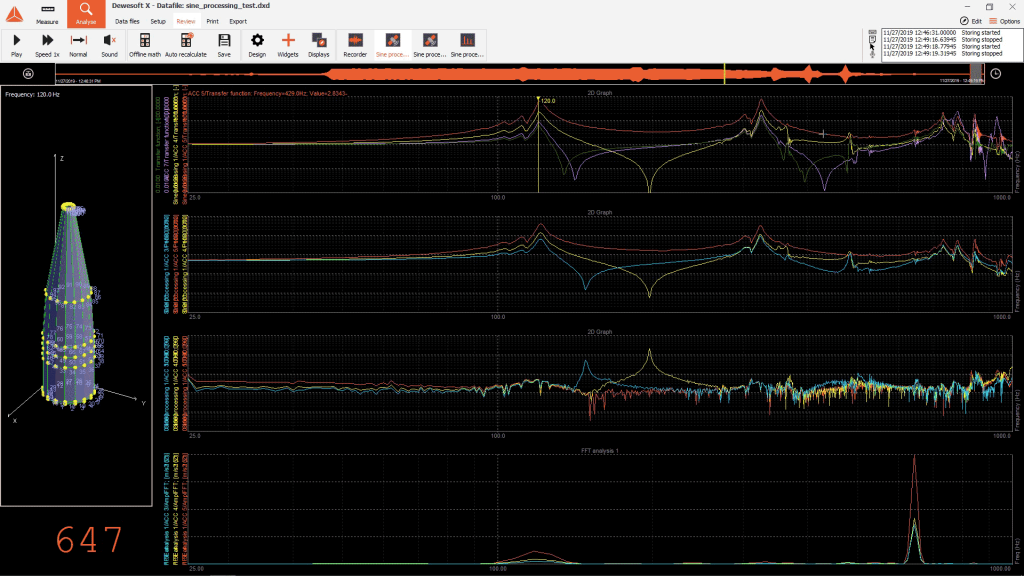Toggle Sound mute for replay
1024x576 pixels.
(x=108, y=44)
